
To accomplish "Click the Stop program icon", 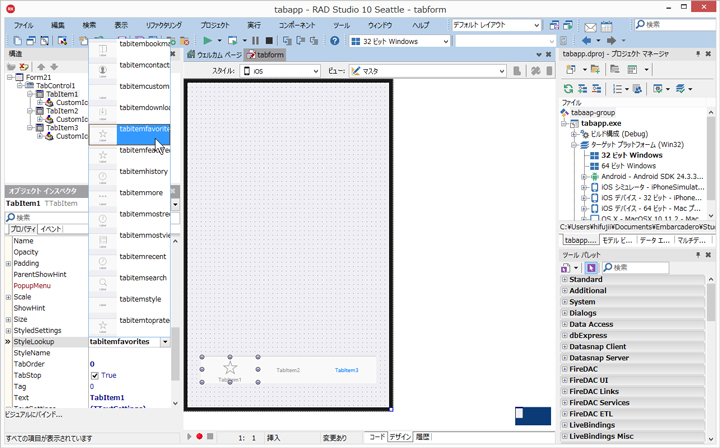I will (x=269, y=41).
